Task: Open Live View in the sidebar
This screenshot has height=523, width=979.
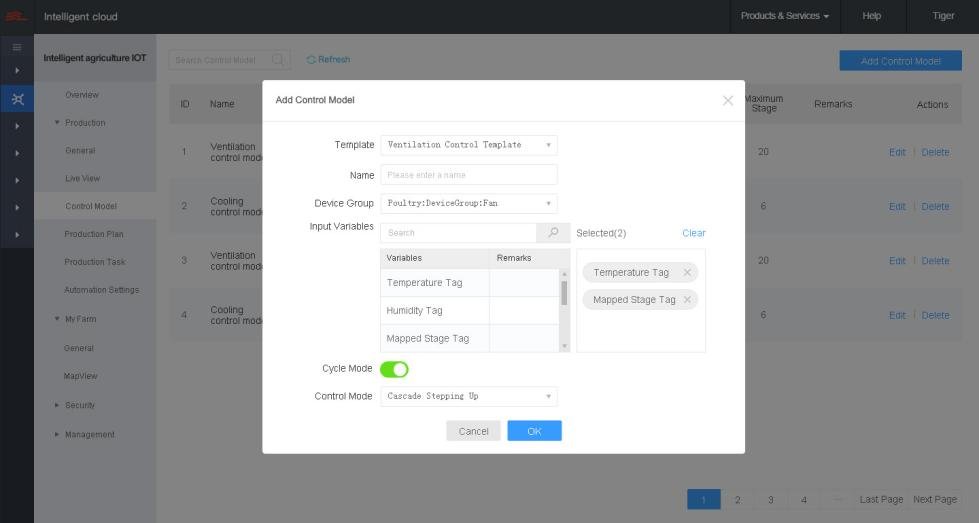Action: [82, 178]
